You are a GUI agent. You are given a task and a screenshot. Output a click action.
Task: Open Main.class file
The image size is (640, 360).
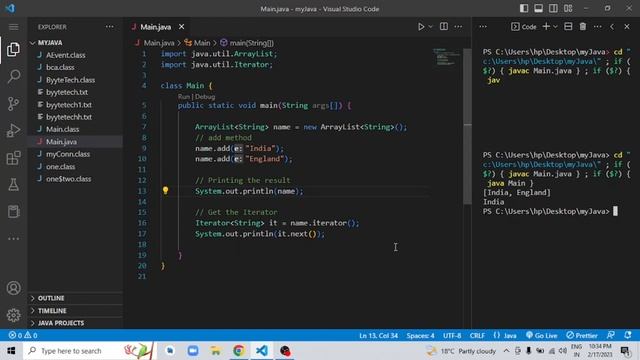(62, 129)
